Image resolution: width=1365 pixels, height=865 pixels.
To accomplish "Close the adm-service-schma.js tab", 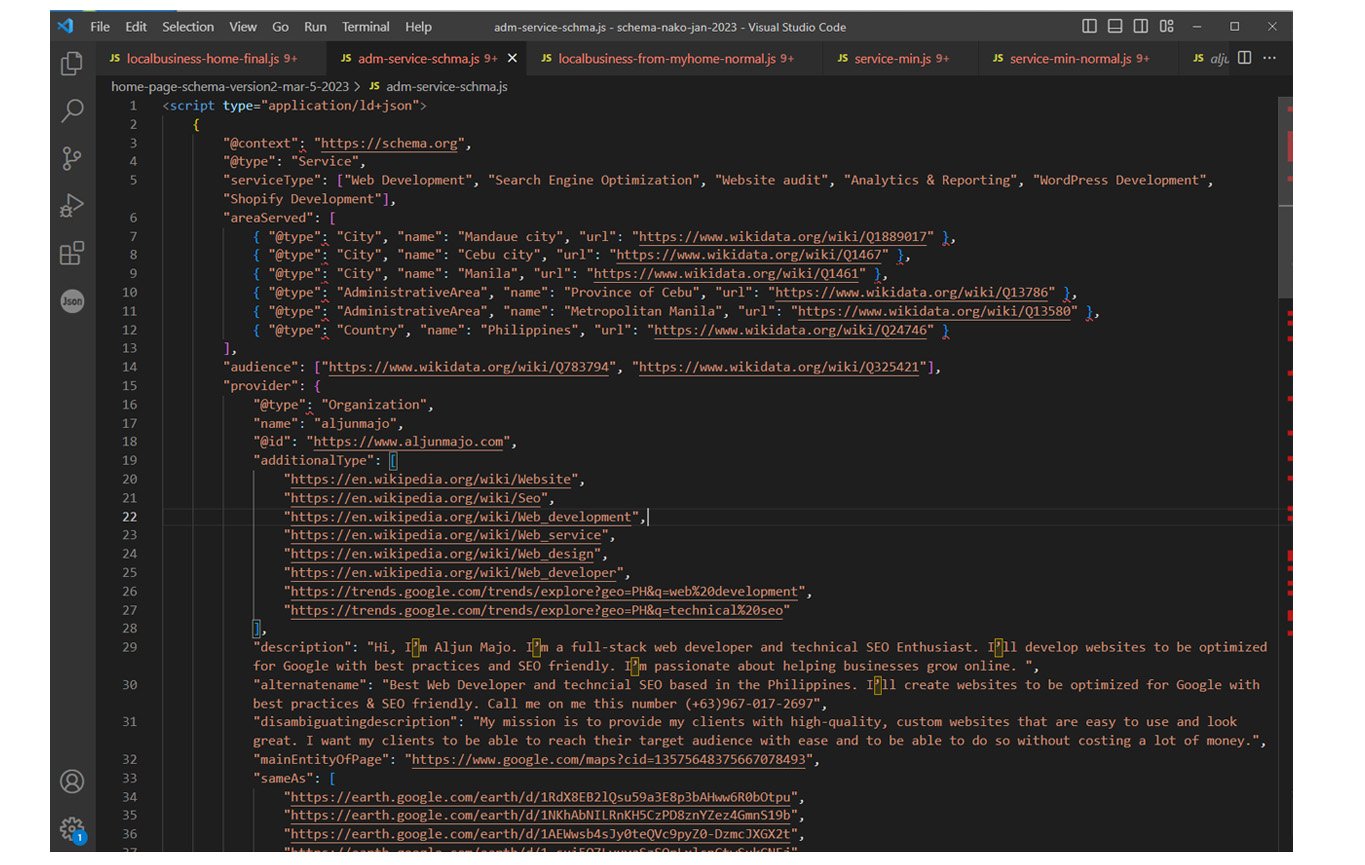I will pos(513,59).
